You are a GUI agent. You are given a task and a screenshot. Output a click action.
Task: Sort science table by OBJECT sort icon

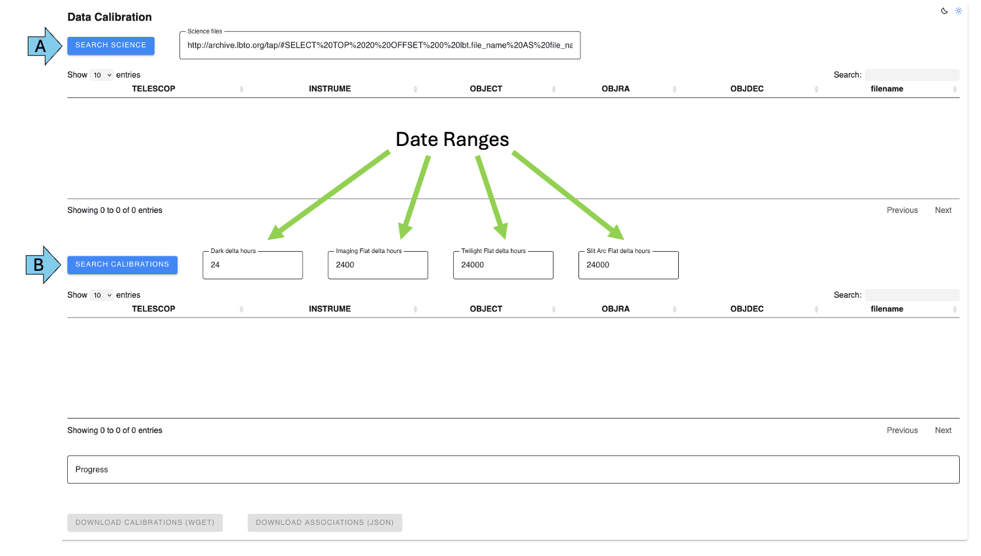[554, 89]
